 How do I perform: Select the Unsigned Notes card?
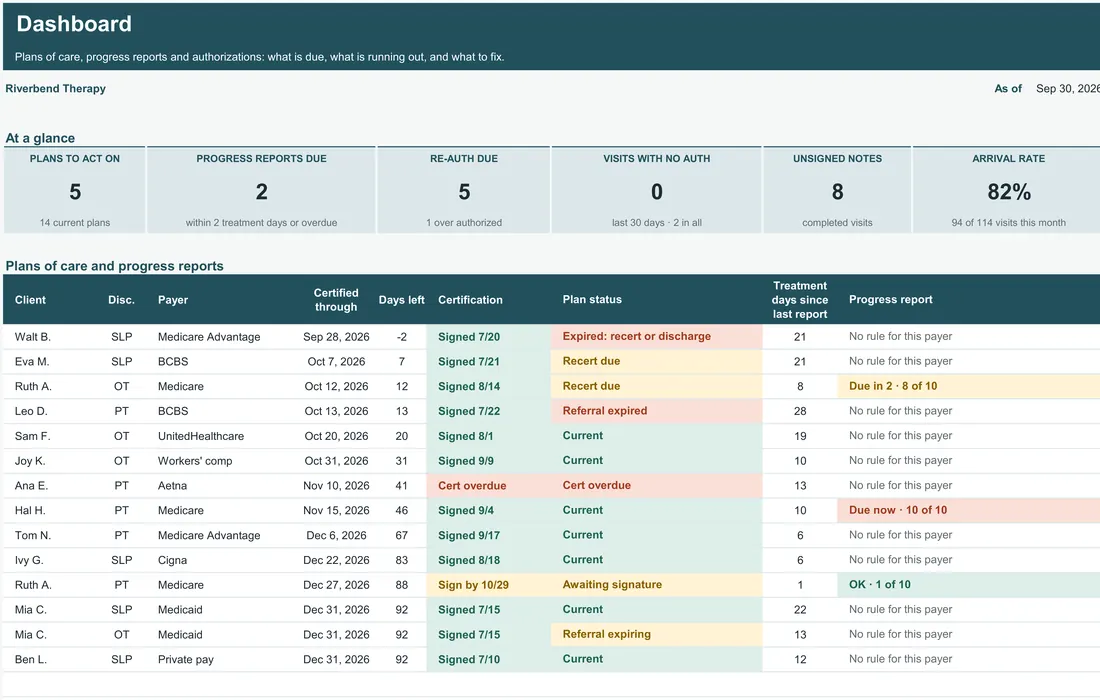(838, 190)
